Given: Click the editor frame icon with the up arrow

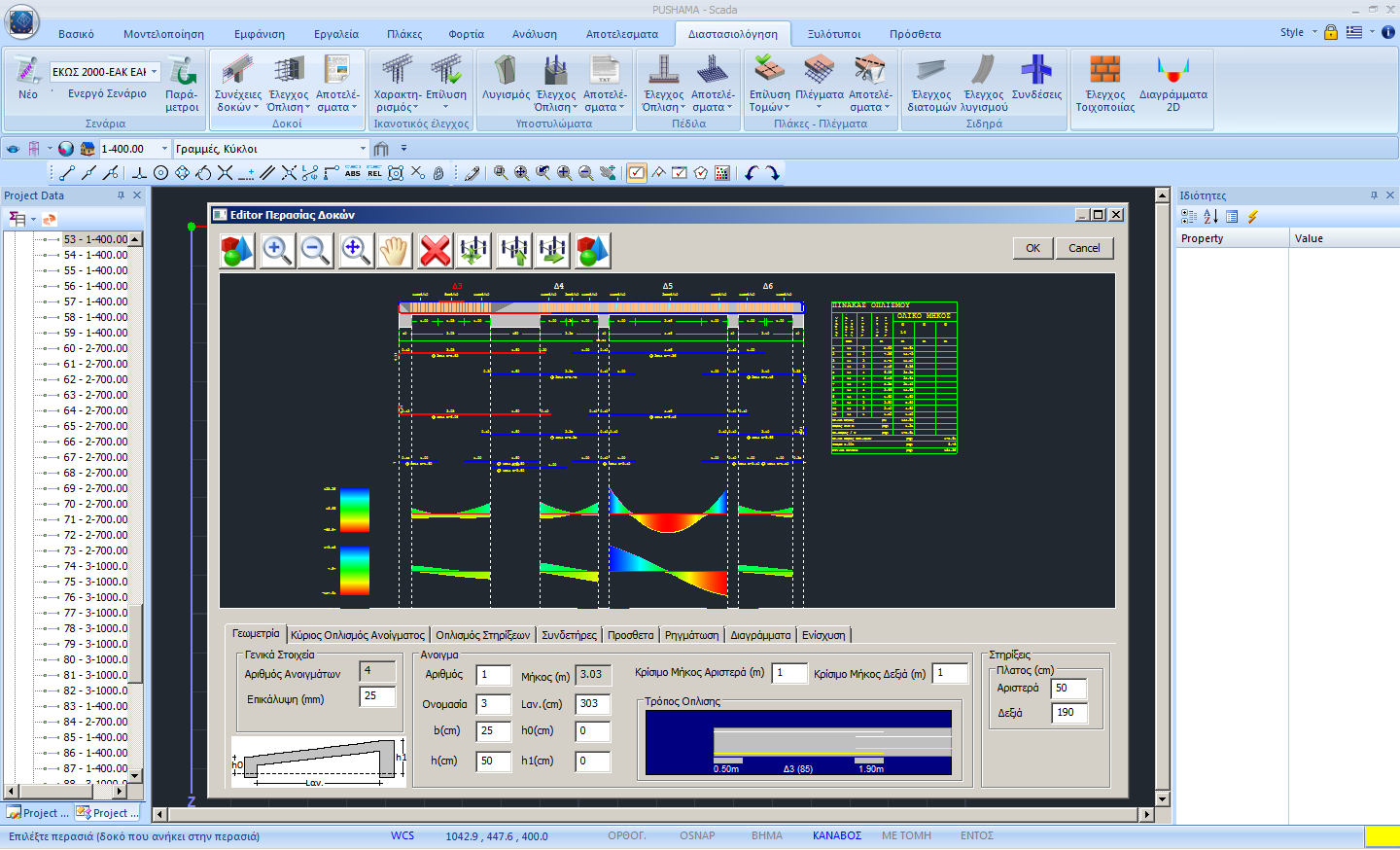Looking at the screenshot, I should [x=514, y=250].
